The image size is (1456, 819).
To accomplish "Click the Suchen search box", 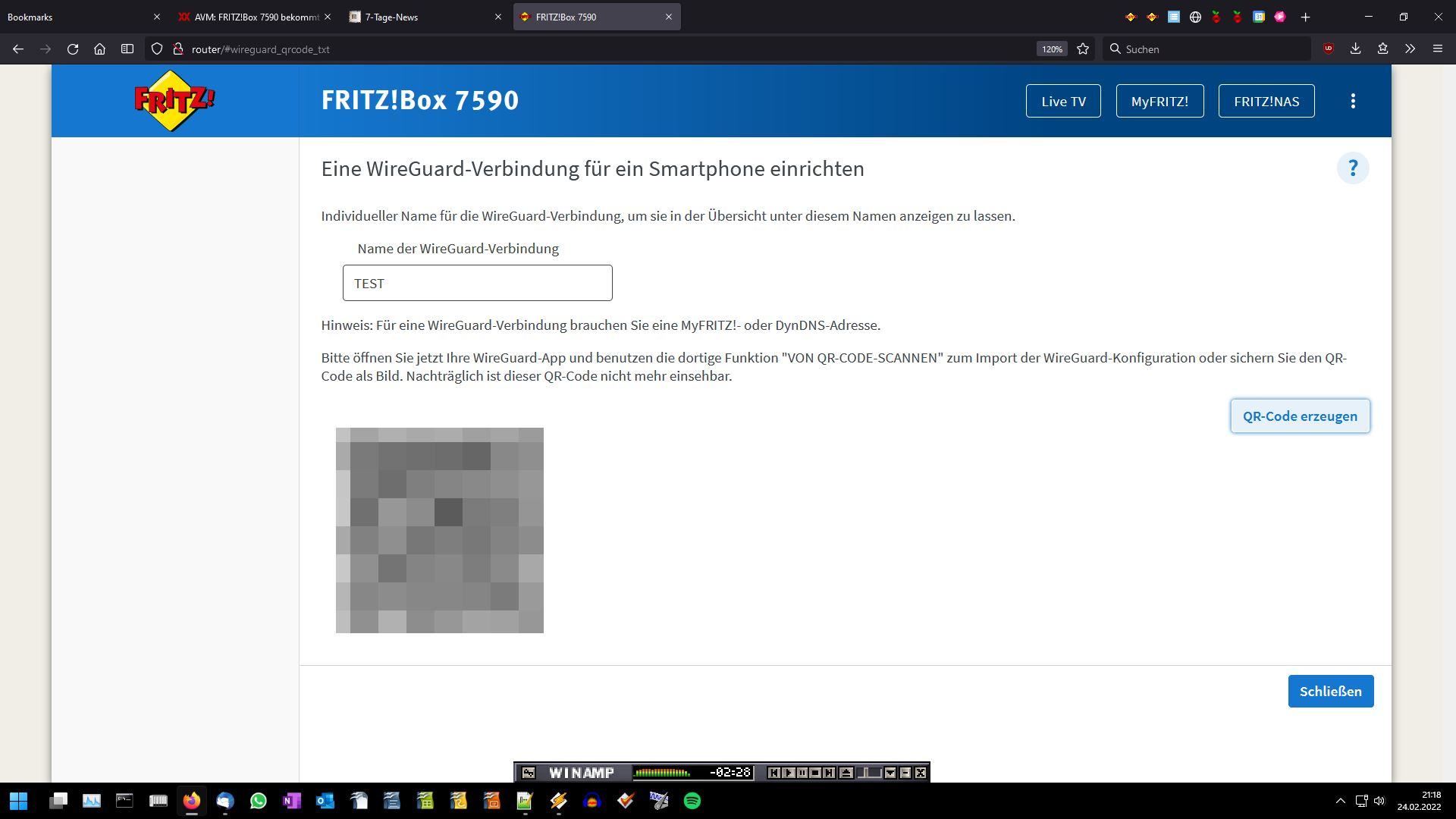I will 1207,49.
